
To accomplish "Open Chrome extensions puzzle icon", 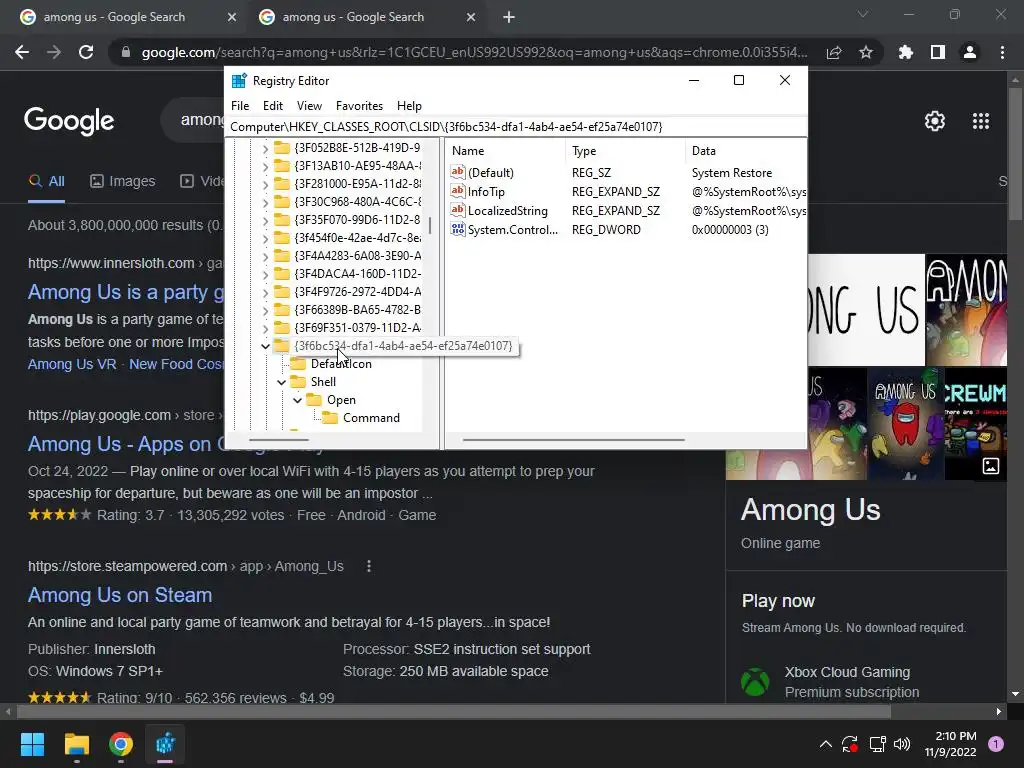I will coord(906,52).
